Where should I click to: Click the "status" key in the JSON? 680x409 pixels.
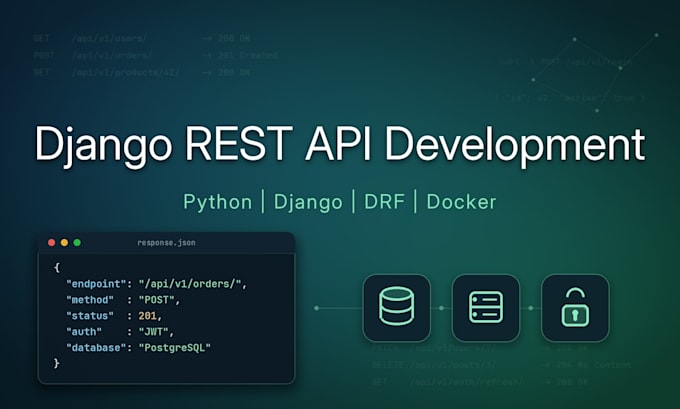90,316
